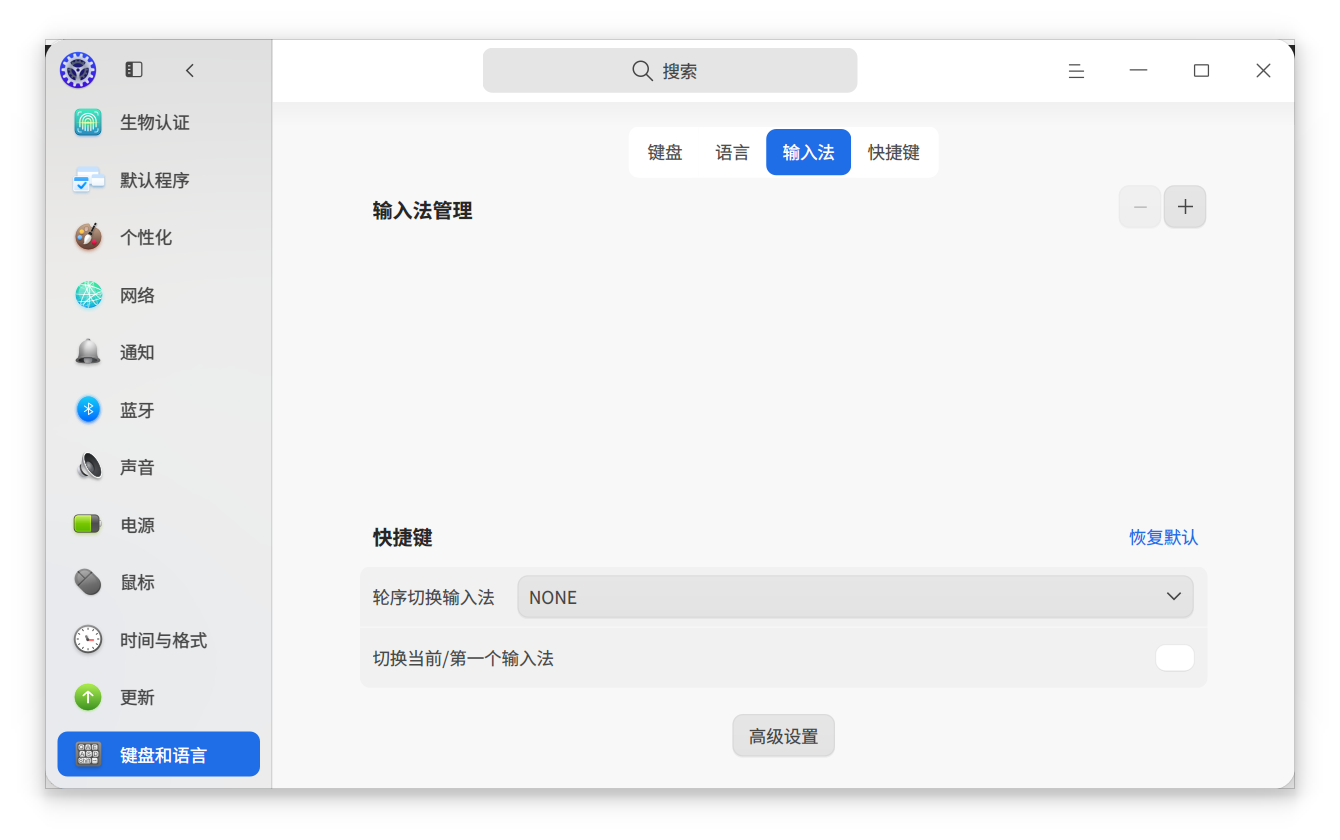Switch to the 语言 tab
Viewport: 1340px width, 840px height.
(x=733, y=153)
